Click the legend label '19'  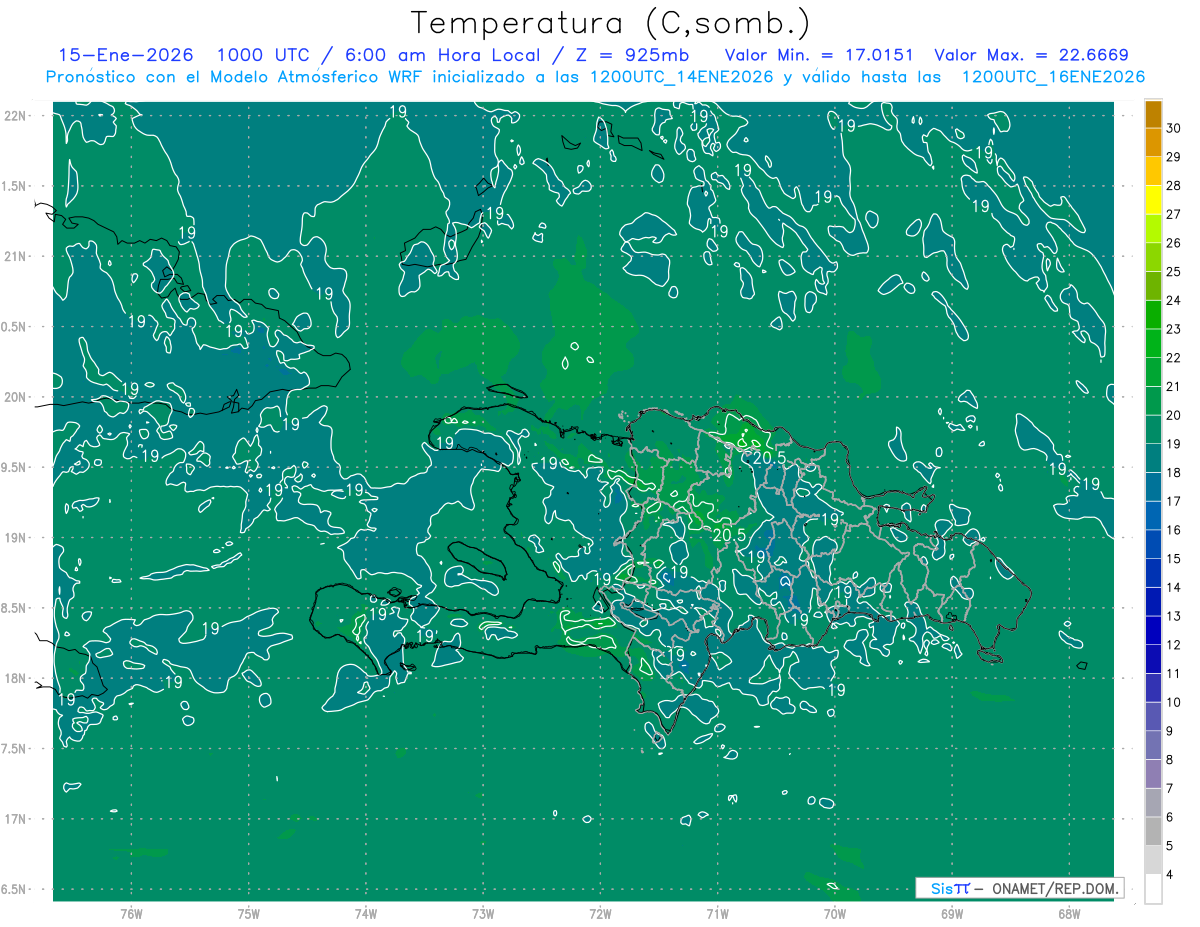tap(1174, 444)
